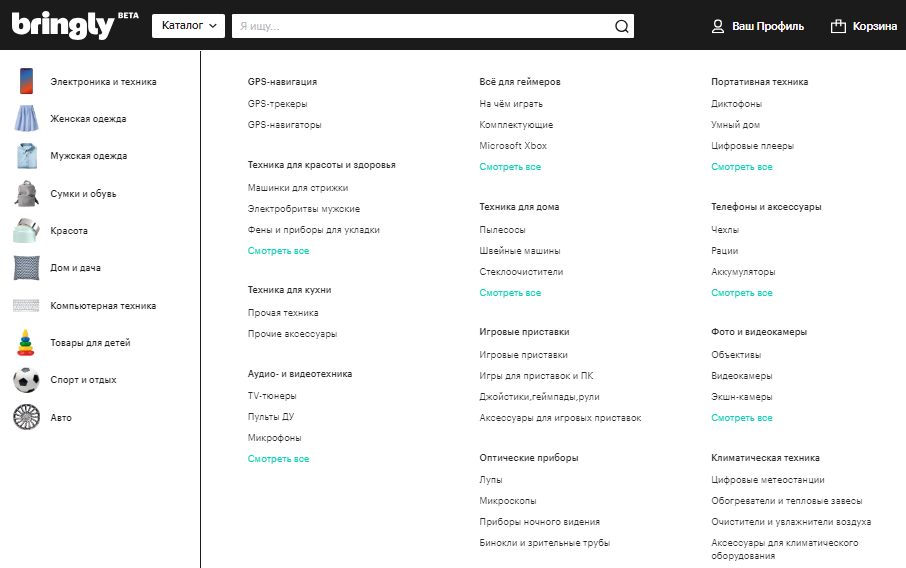This screenshot has height=568, width=906.
Task: Click the mint kettle Красота icon
Action: pos(26,231)
